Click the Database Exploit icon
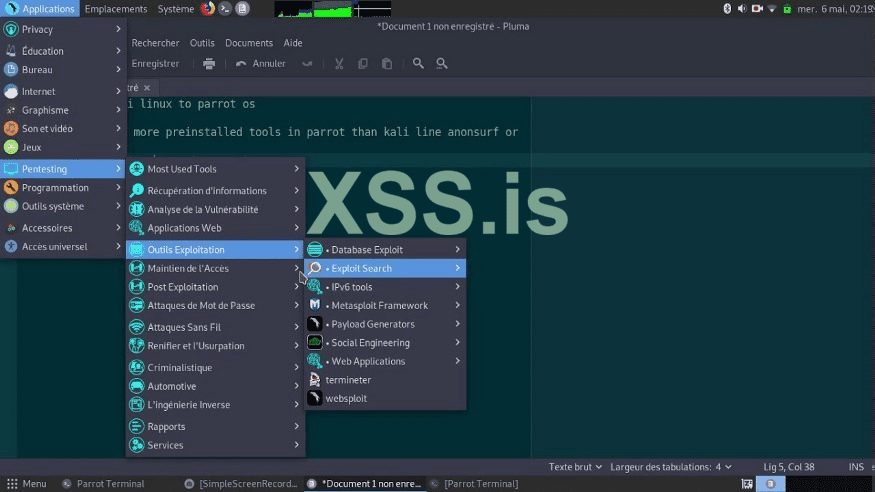 tap(315, 249)
